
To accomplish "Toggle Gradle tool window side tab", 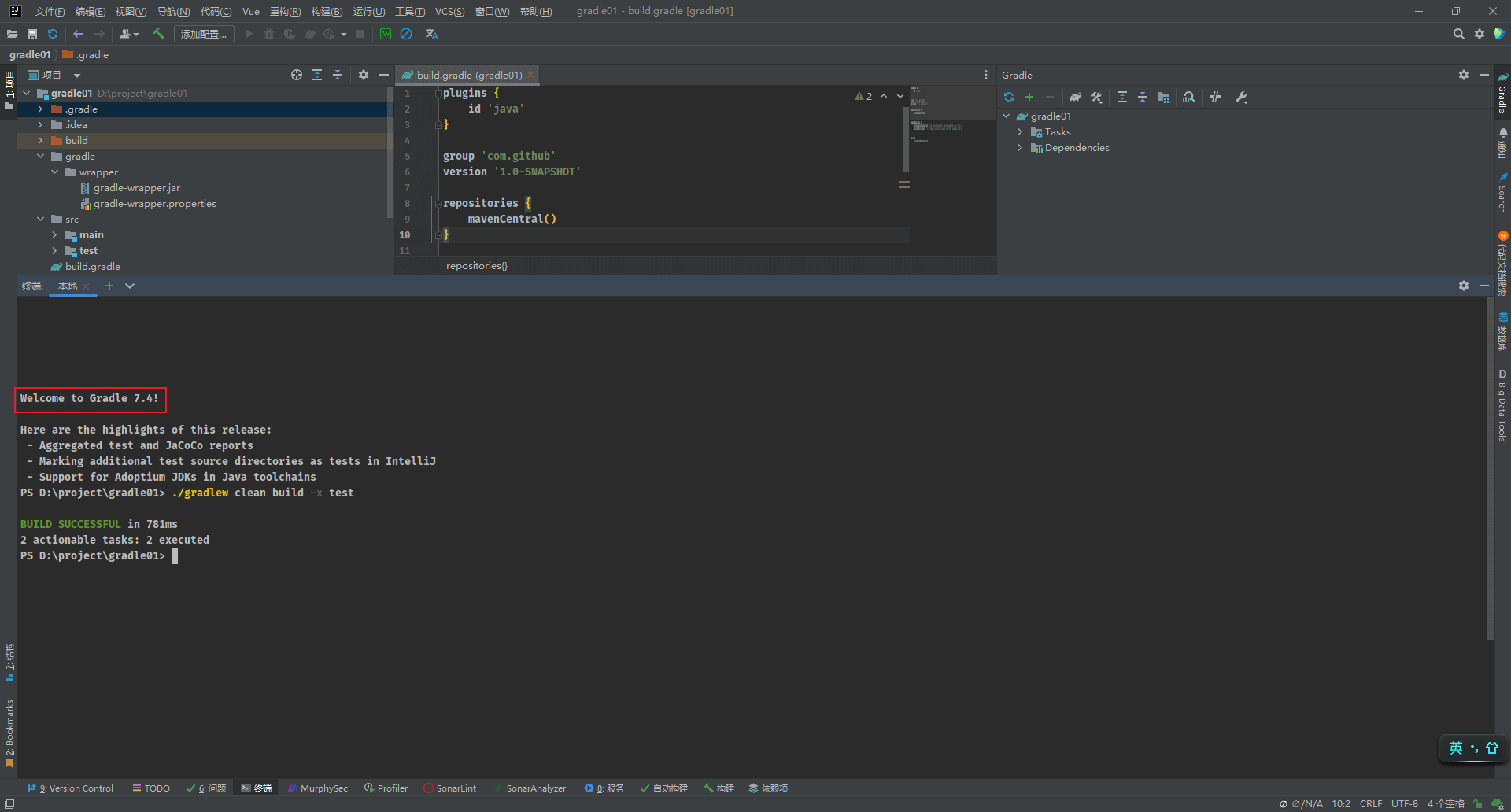I will 1502,93.
